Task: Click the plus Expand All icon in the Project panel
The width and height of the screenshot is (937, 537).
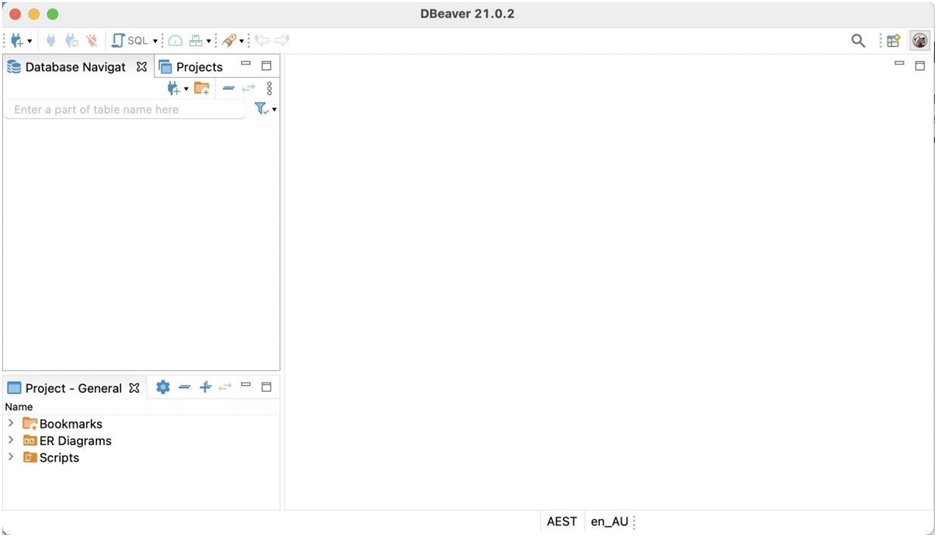Action: 205,387
